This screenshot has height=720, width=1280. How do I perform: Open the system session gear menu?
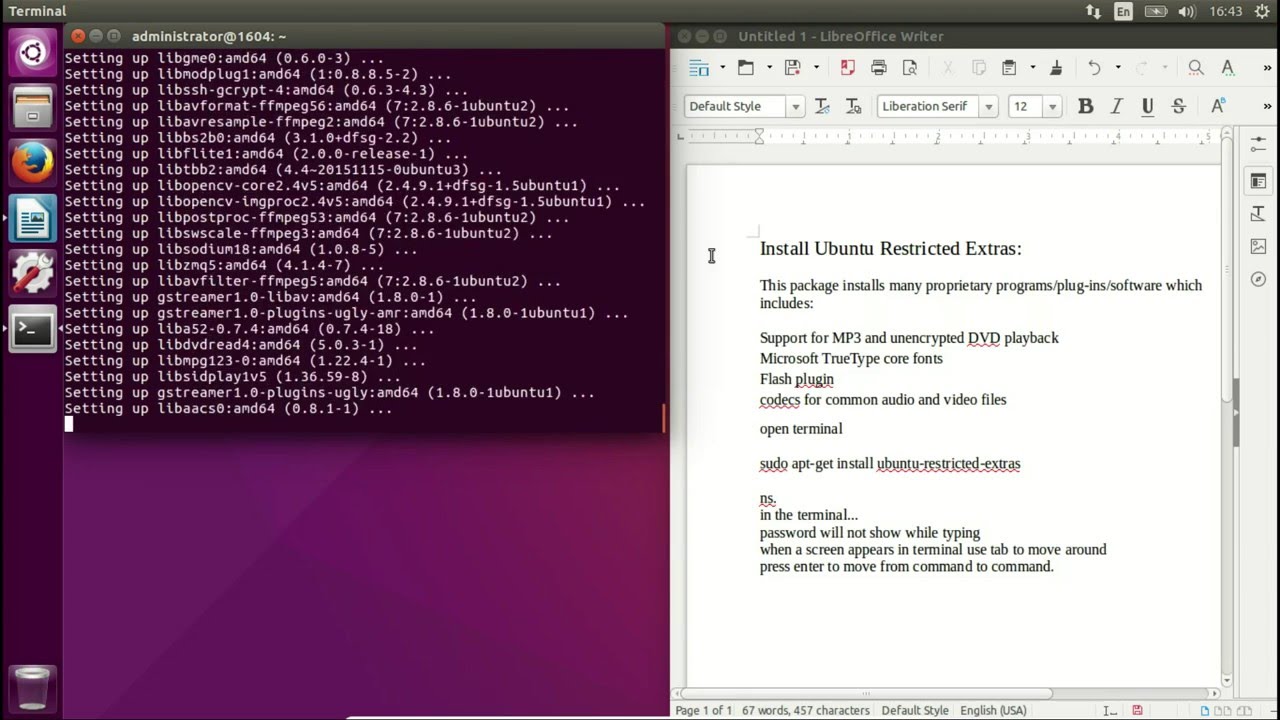point(1263,11)
